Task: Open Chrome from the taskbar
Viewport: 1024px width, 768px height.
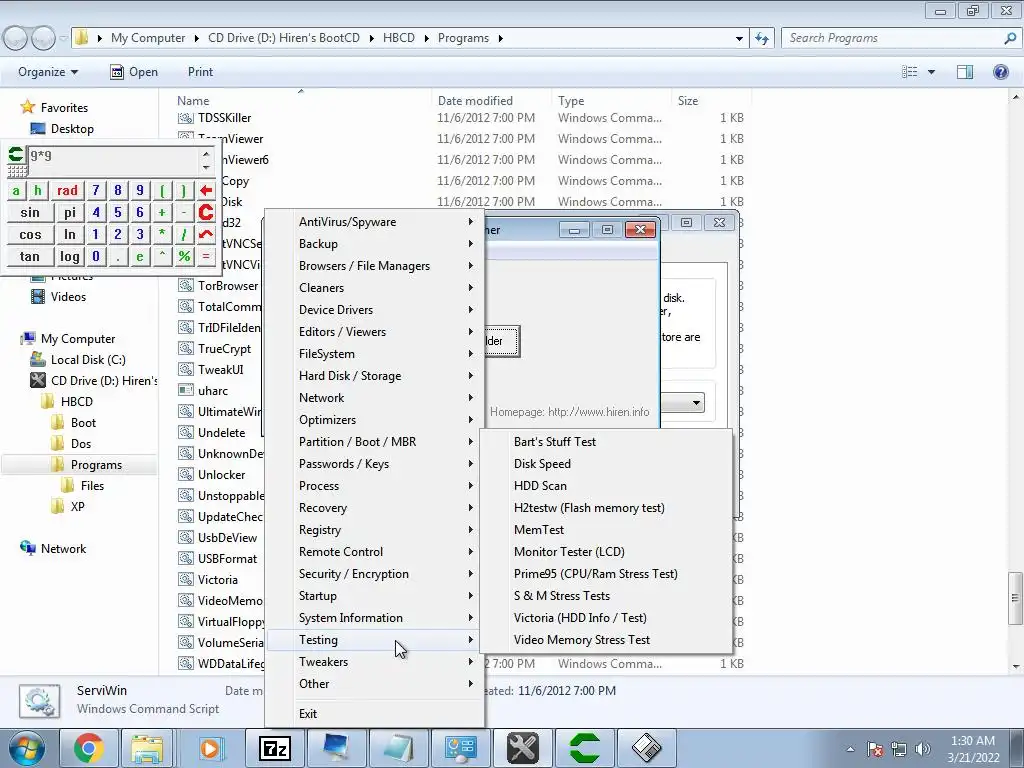Action: pyautogui.click(x=89, y=748)
